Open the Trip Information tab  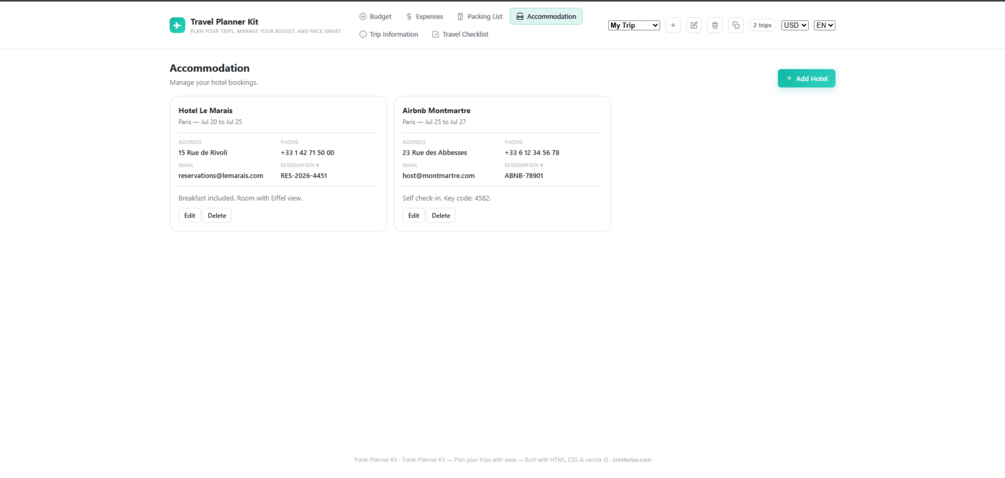[x=388, y=34]
